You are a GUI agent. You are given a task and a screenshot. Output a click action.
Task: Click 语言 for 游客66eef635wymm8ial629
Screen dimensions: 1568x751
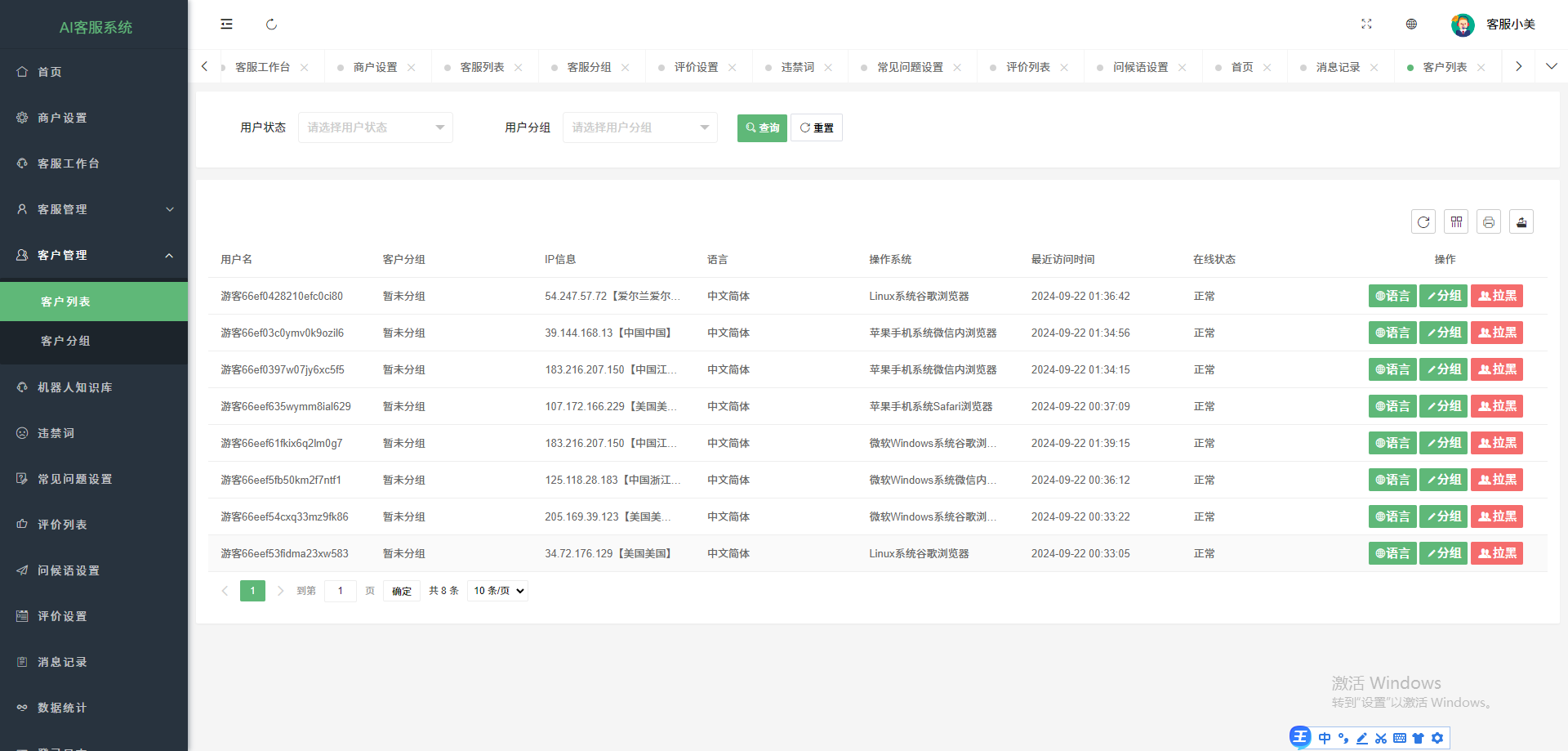click(1392, 406)
